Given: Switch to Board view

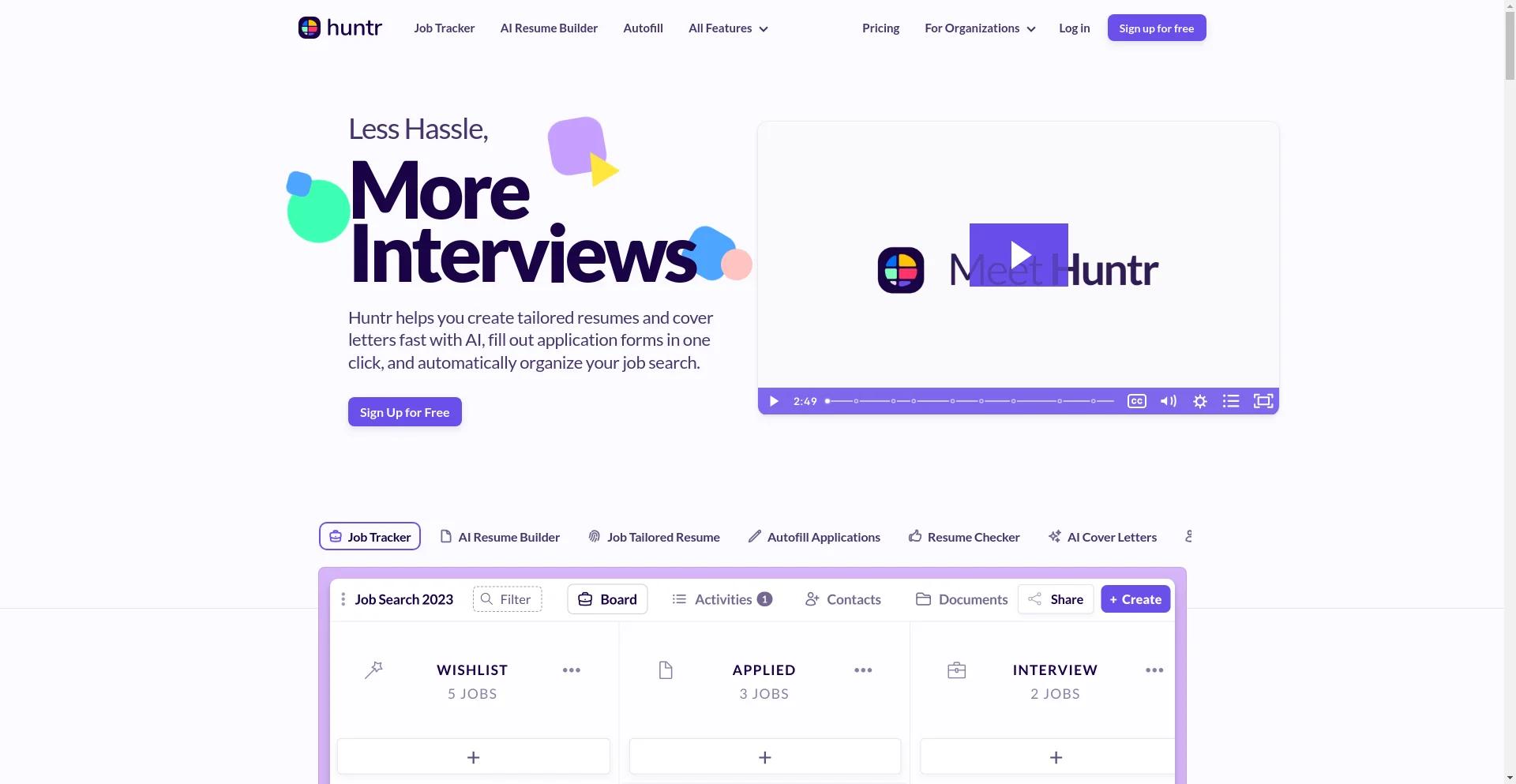Looking at the screenshot, I should coord(607,599).
